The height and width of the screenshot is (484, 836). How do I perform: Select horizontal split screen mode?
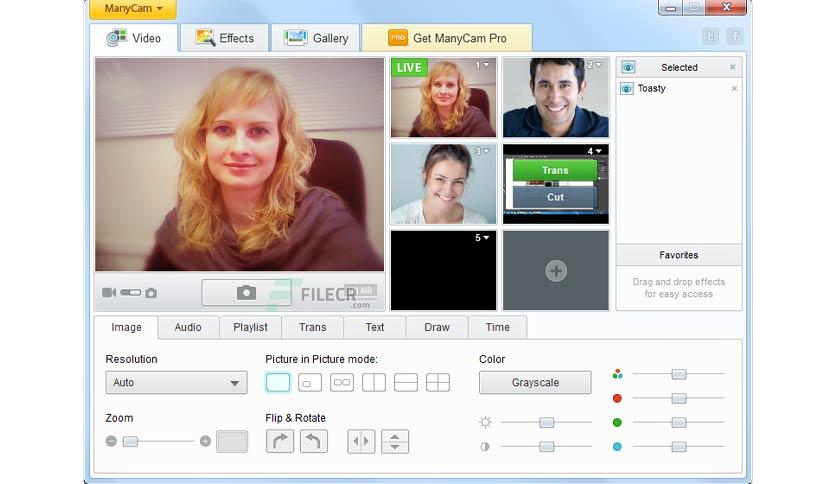(406, 383)
